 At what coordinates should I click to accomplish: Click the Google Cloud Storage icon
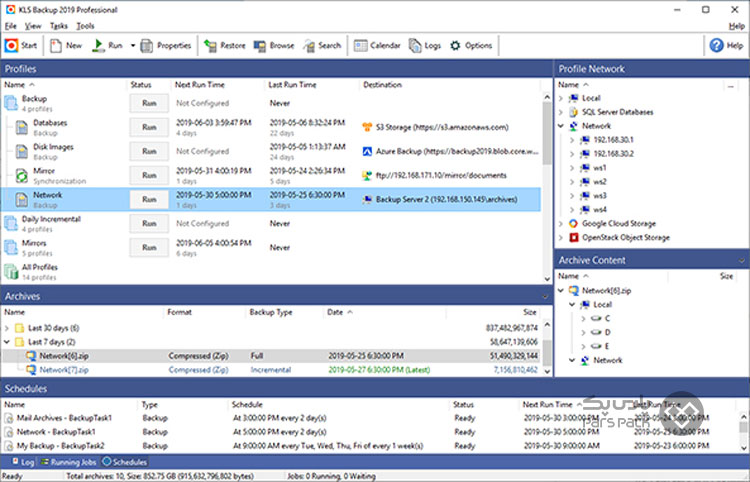574,223
